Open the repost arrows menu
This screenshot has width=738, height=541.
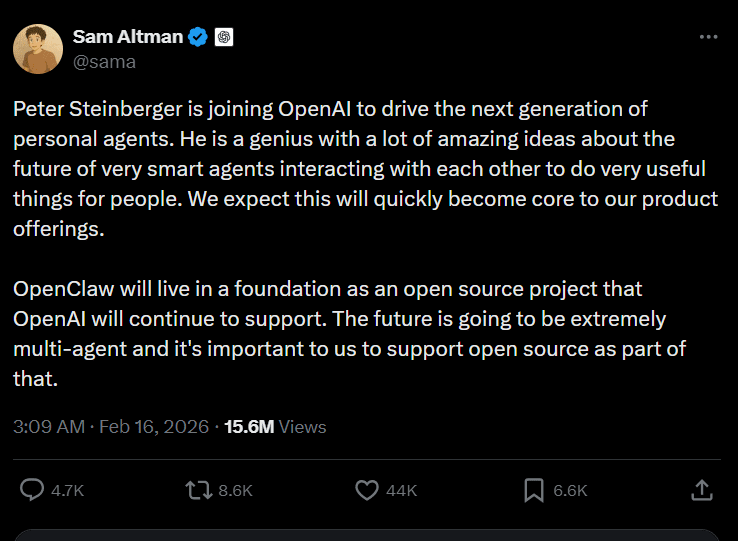(198, 490)
